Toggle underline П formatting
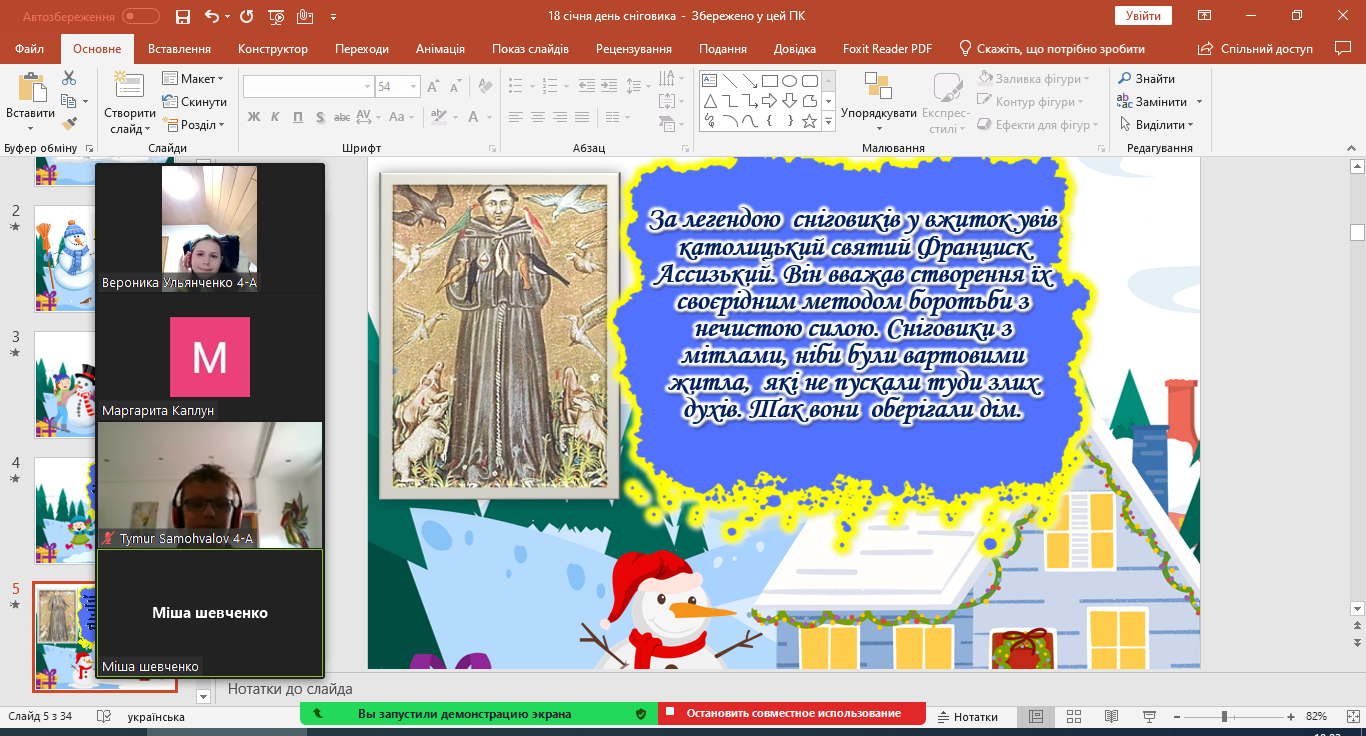The width and height of the screenshot is (1366, 736). tap(298, 117)
